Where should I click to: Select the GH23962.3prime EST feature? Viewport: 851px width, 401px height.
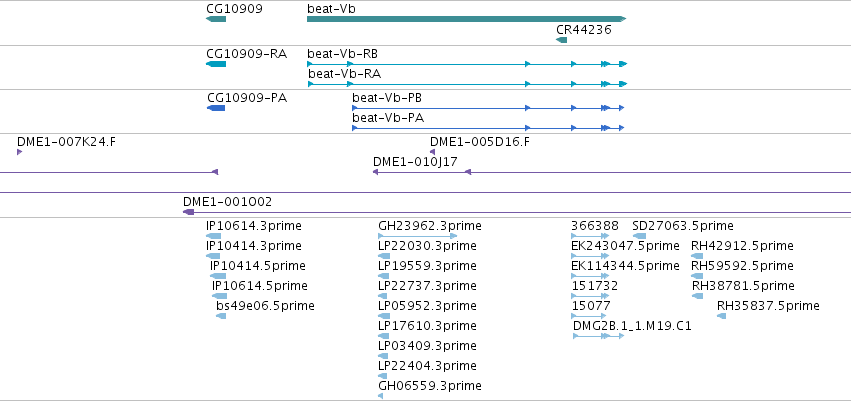pos(417,236)
